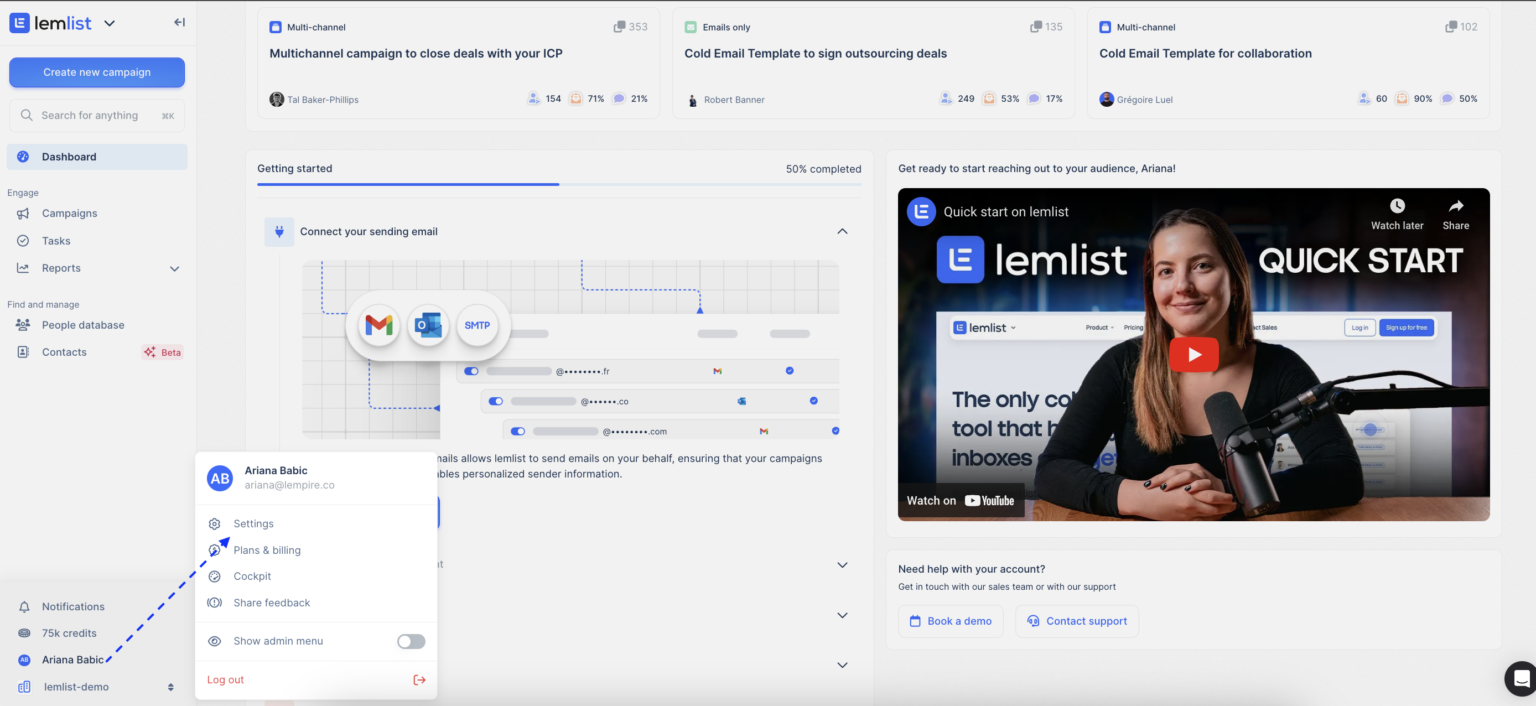Click the Book a demo button

tap(950, 621)
